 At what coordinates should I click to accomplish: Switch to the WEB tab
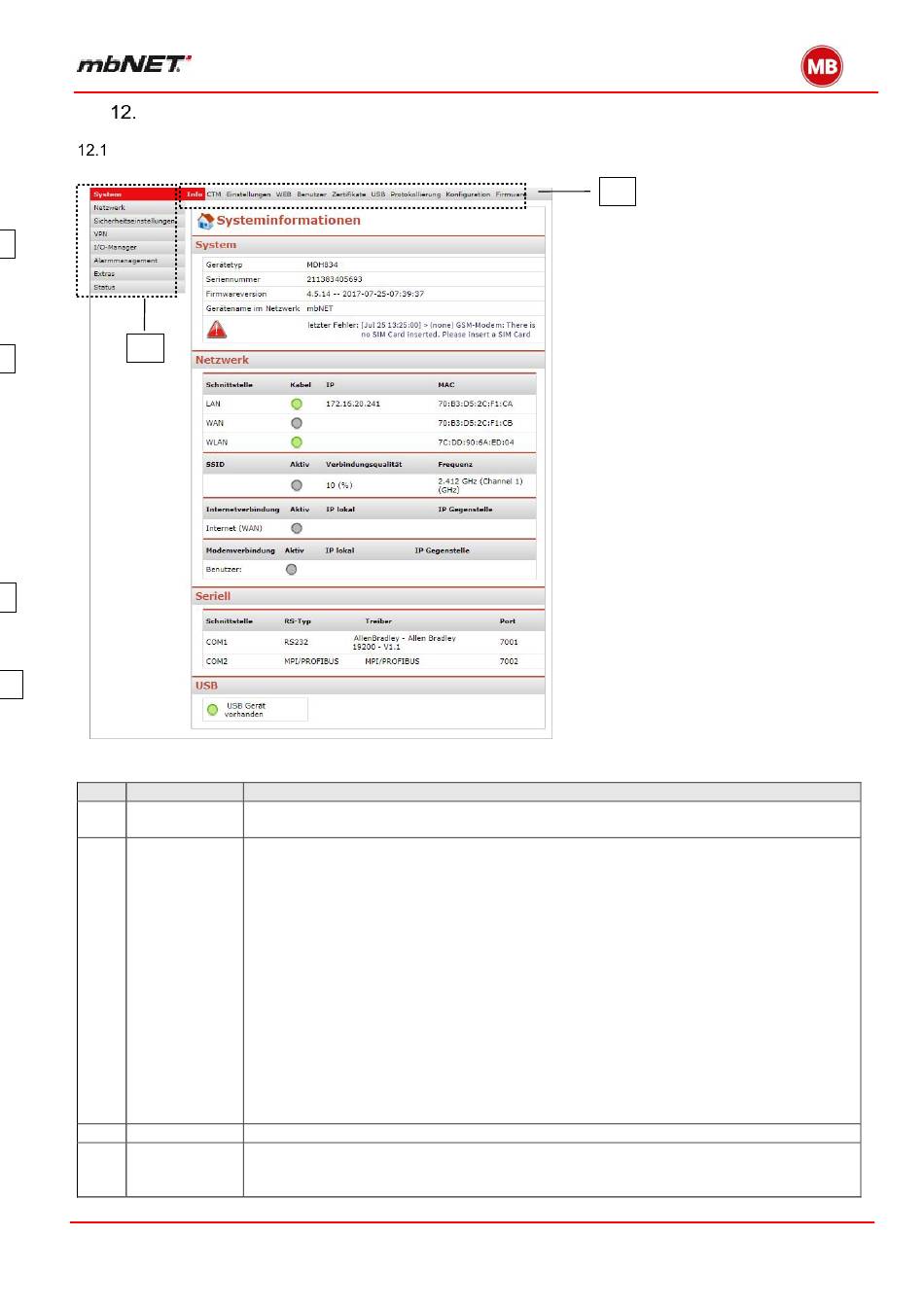[283, 194]
